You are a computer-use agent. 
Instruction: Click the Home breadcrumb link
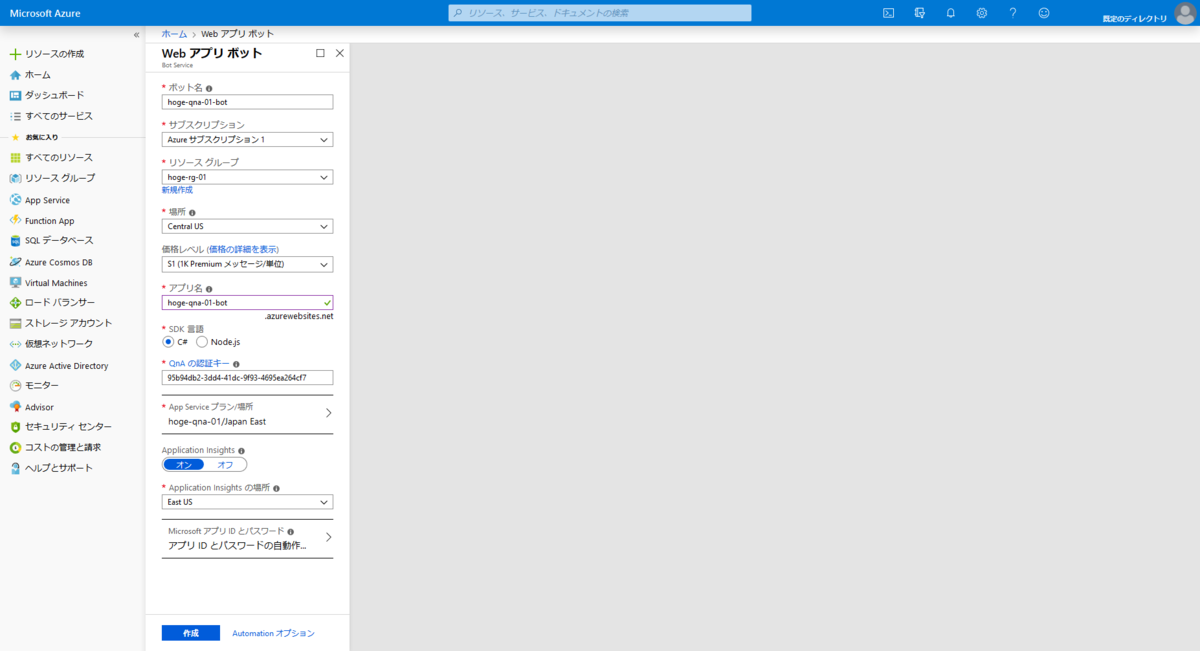tap(174, 34)
